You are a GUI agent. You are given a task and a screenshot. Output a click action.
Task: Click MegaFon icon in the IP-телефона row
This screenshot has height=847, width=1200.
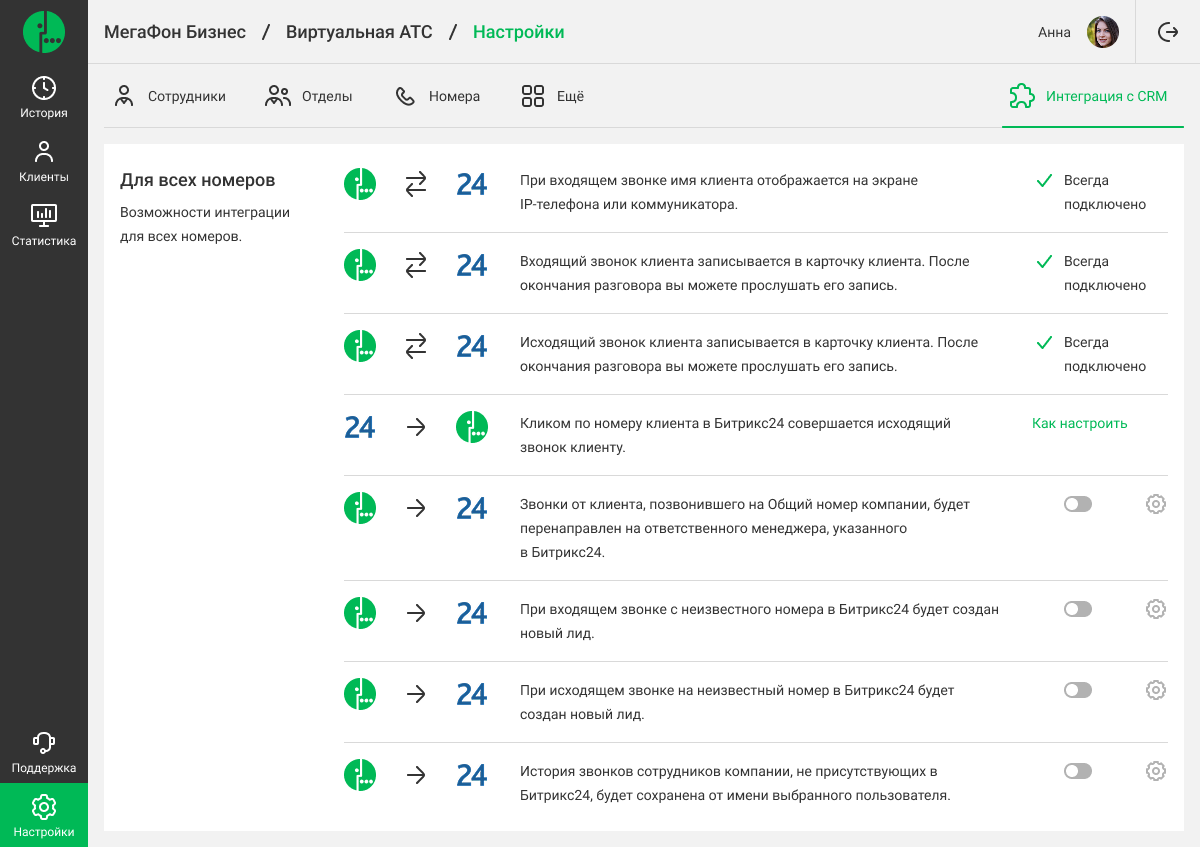tap(360, 184)
